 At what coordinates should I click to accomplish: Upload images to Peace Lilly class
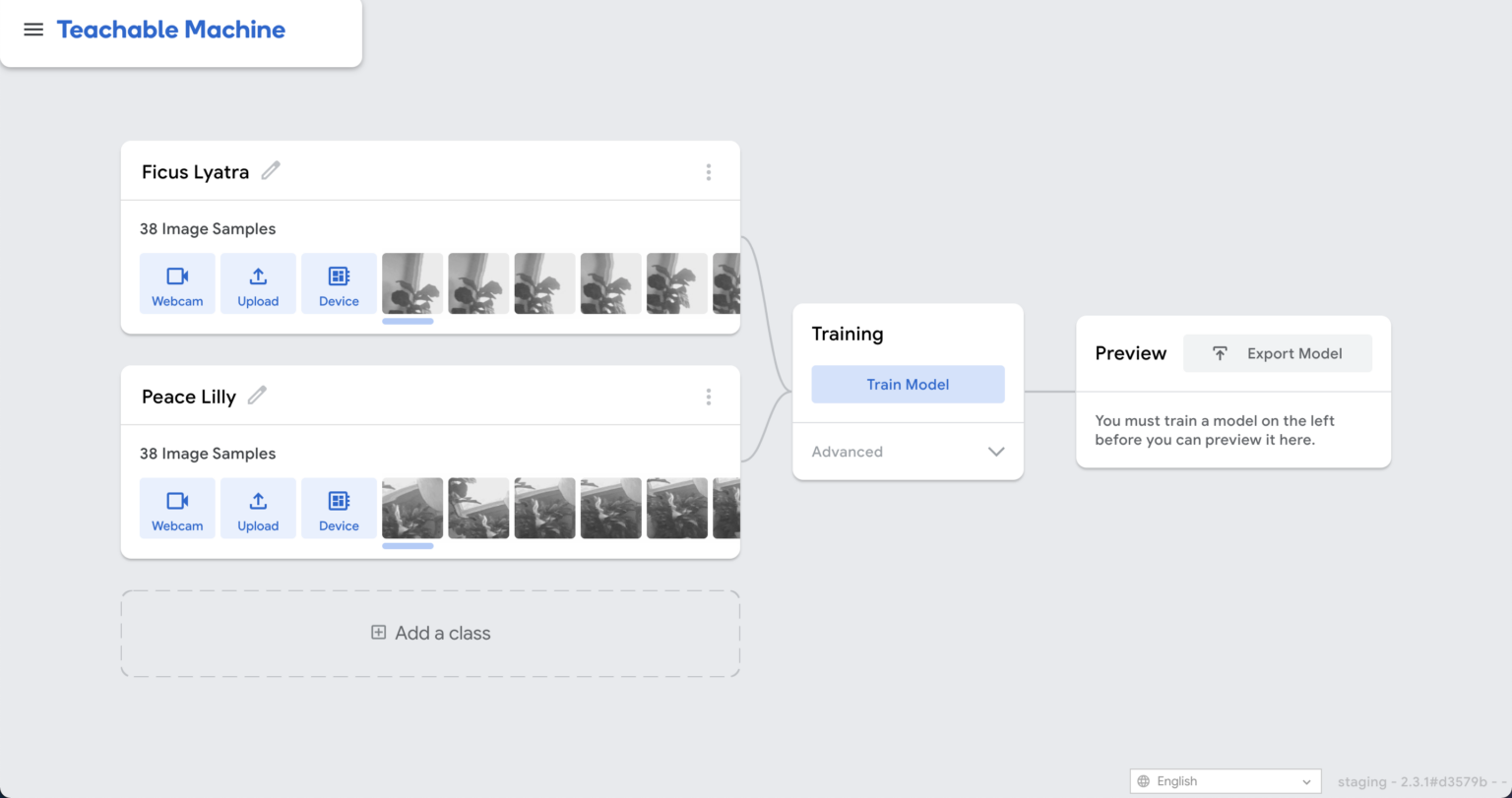tap(258, 508)
